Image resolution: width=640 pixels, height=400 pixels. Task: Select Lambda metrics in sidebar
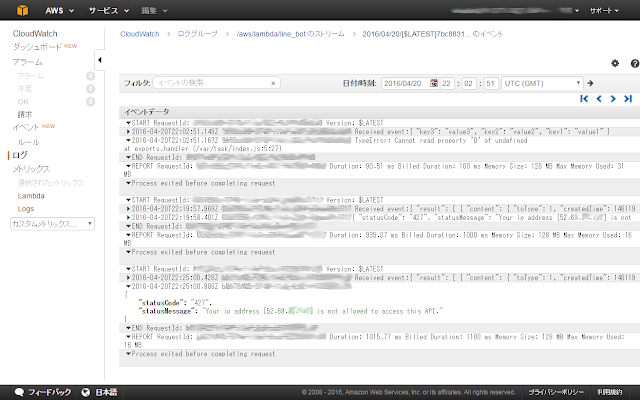[31, 196]
